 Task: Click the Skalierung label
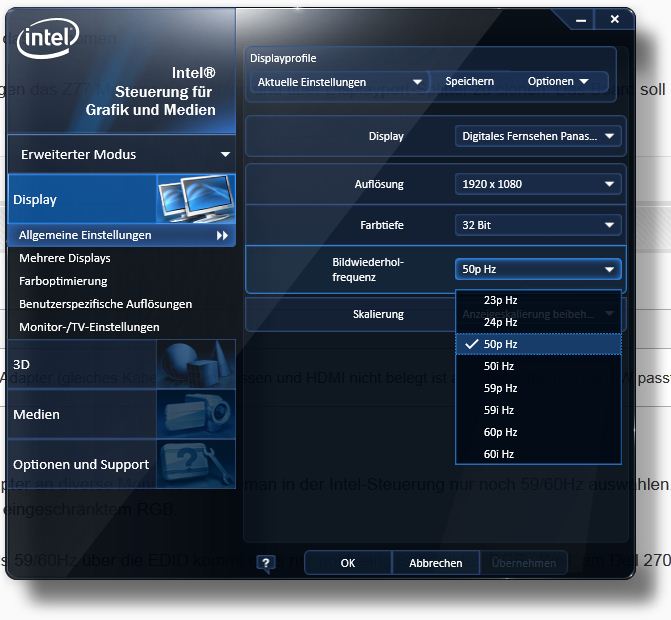pos(378,314)
